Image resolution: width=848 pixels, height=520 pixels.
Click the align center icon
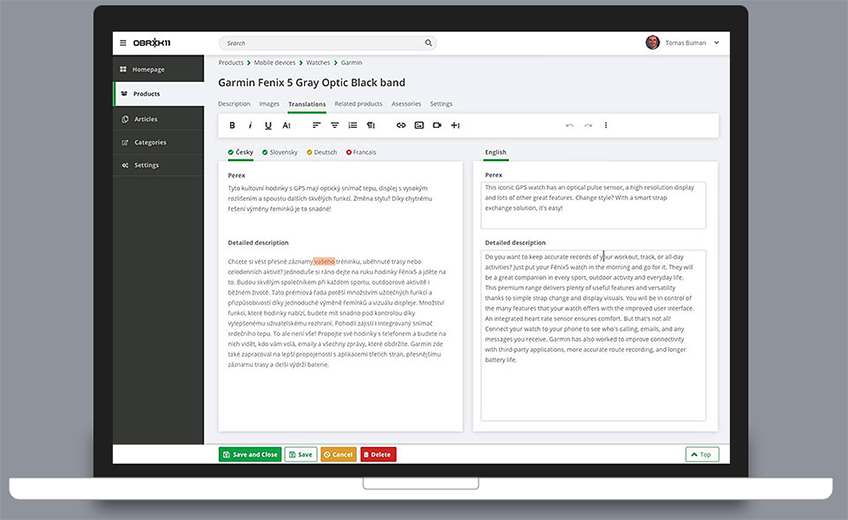(x=335, y=125)
